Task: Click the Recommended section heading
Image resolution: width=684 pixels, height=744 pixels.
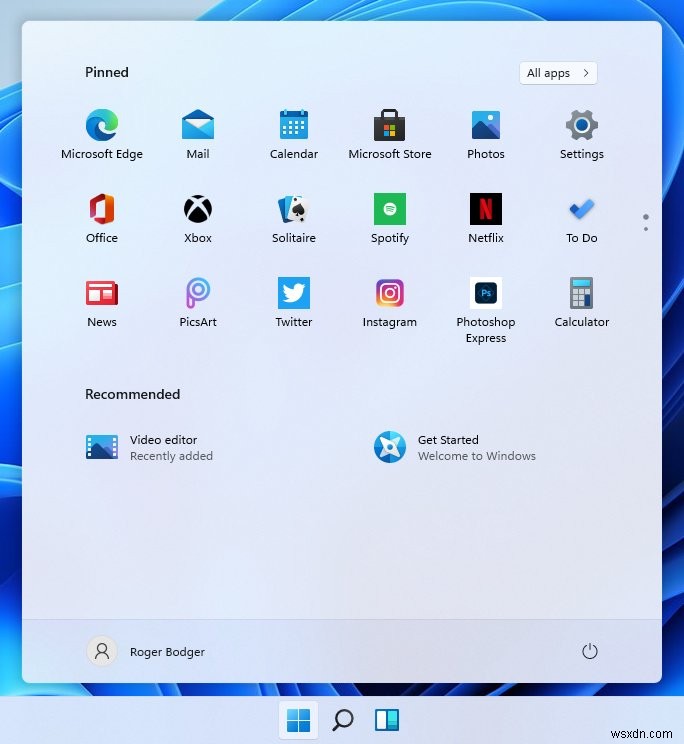Action: 132,394
